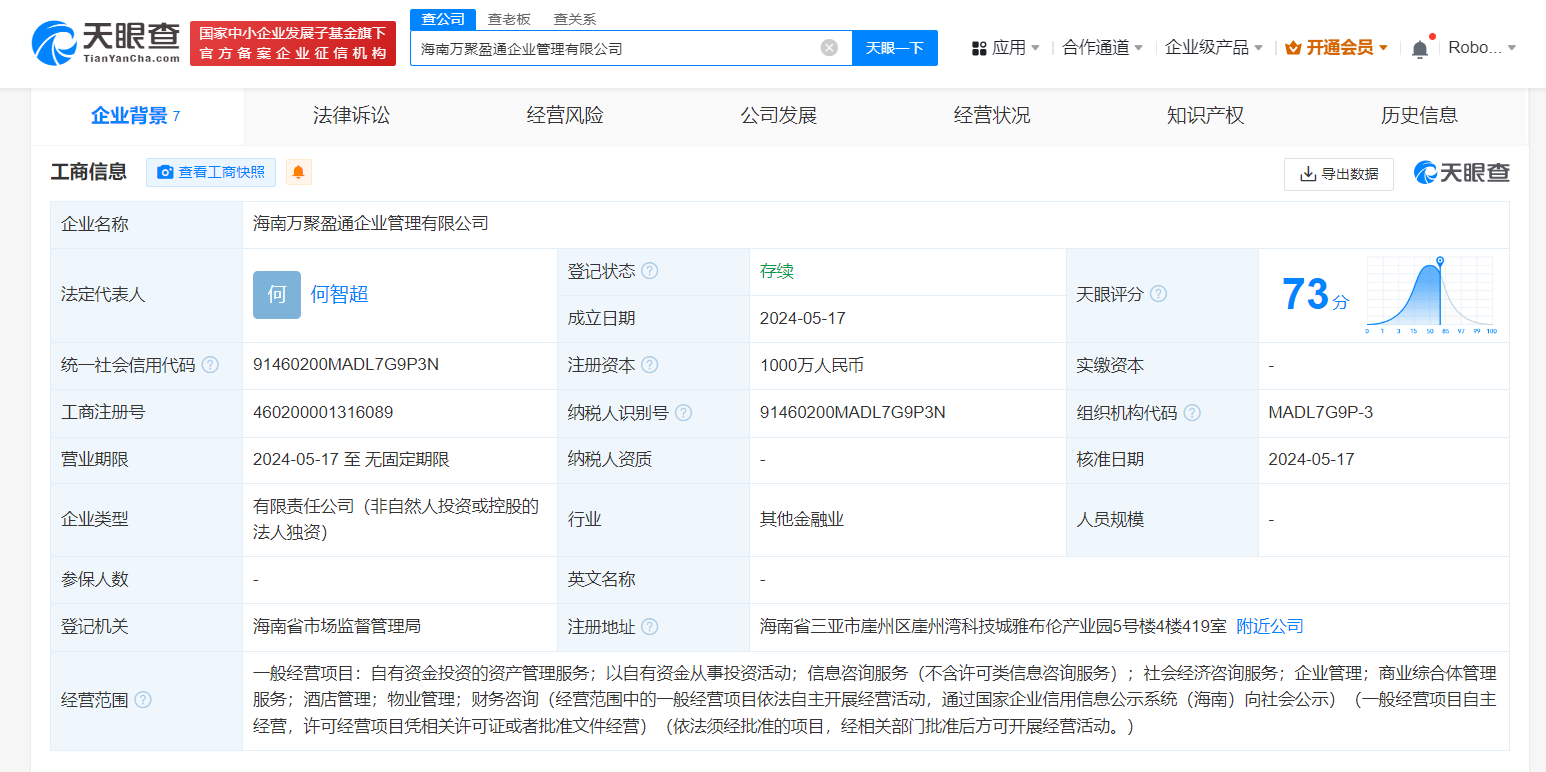Click the help icon next to 经营范围
The width and height of the screenshot is (1546, 772).
pyautogui.click(x=142, y=700)
